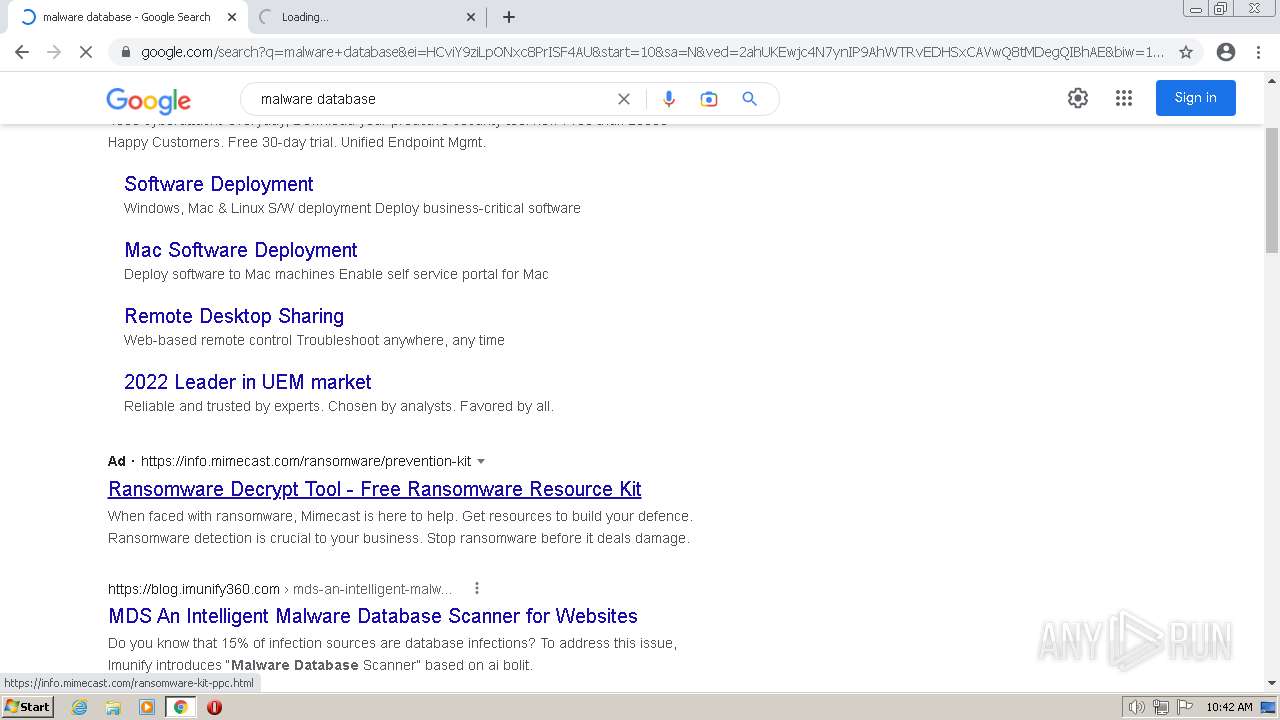Open three-dot menu for imunify360 result
The image size is (1280, 720).
477,588
